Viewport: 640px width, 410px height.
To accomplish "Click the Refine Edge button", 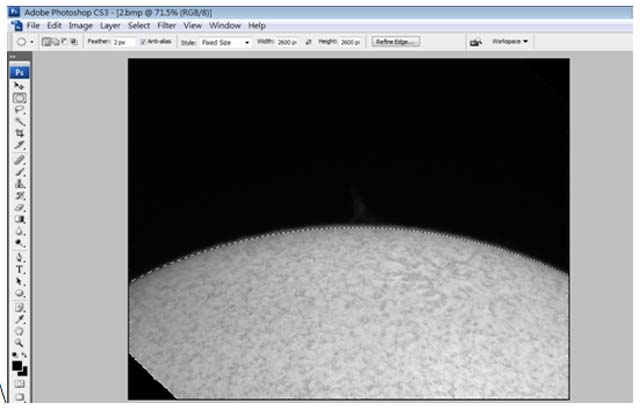I will click(x=396, y=42).
